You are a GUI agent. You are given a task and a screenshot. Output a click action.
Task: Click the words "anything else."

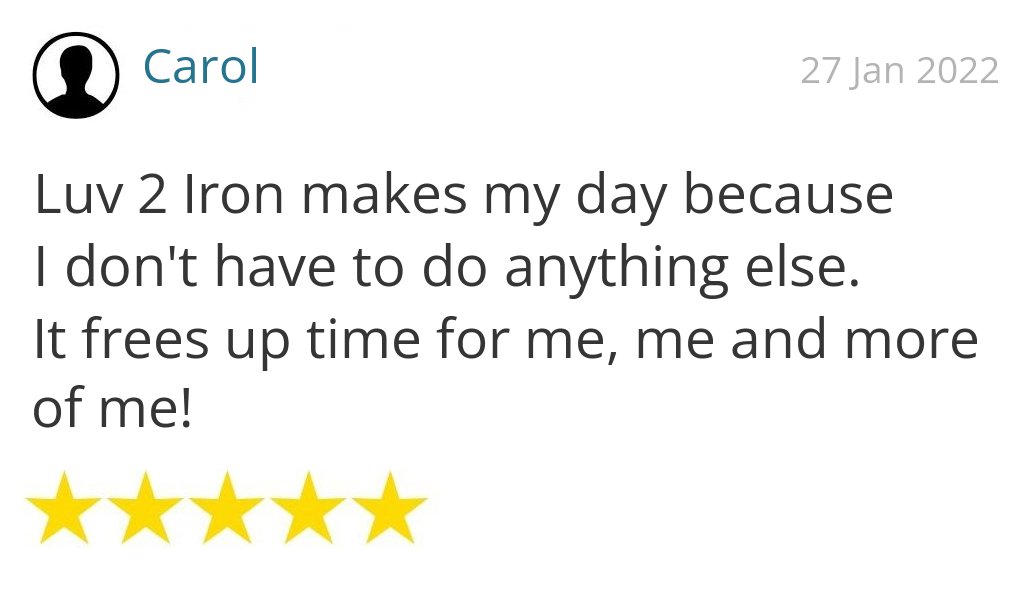click(x=683, y=270)
